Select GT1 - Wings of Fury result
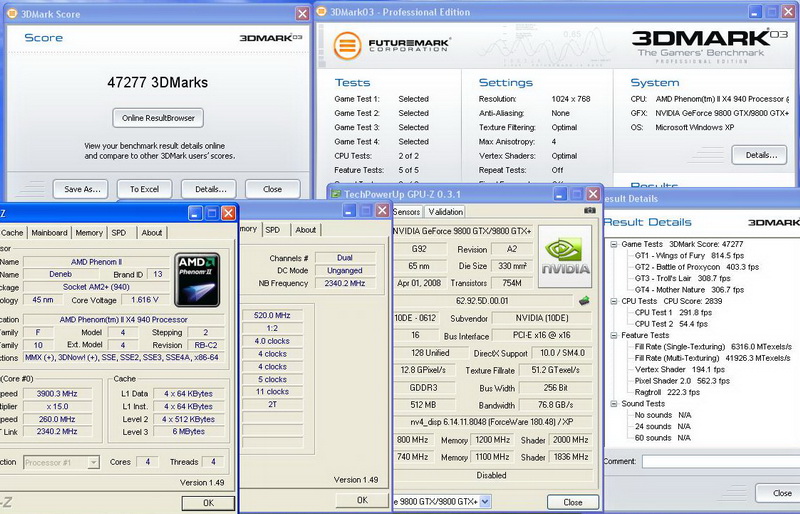Image resolution: width=800 pixels, height=514 pixels. click(689, 255)
